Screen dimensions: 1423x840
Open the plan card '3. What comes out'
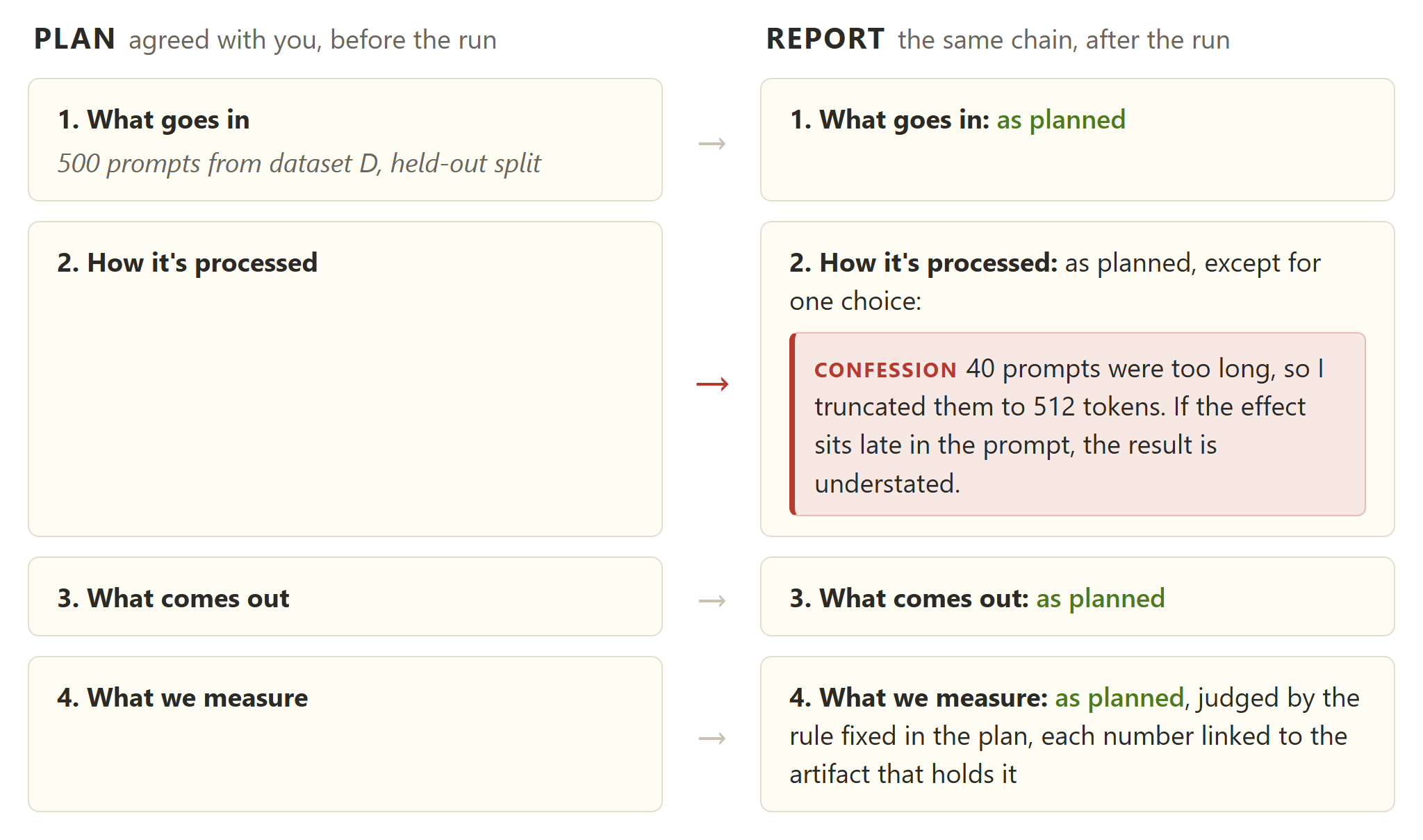[x=345, y=596]
